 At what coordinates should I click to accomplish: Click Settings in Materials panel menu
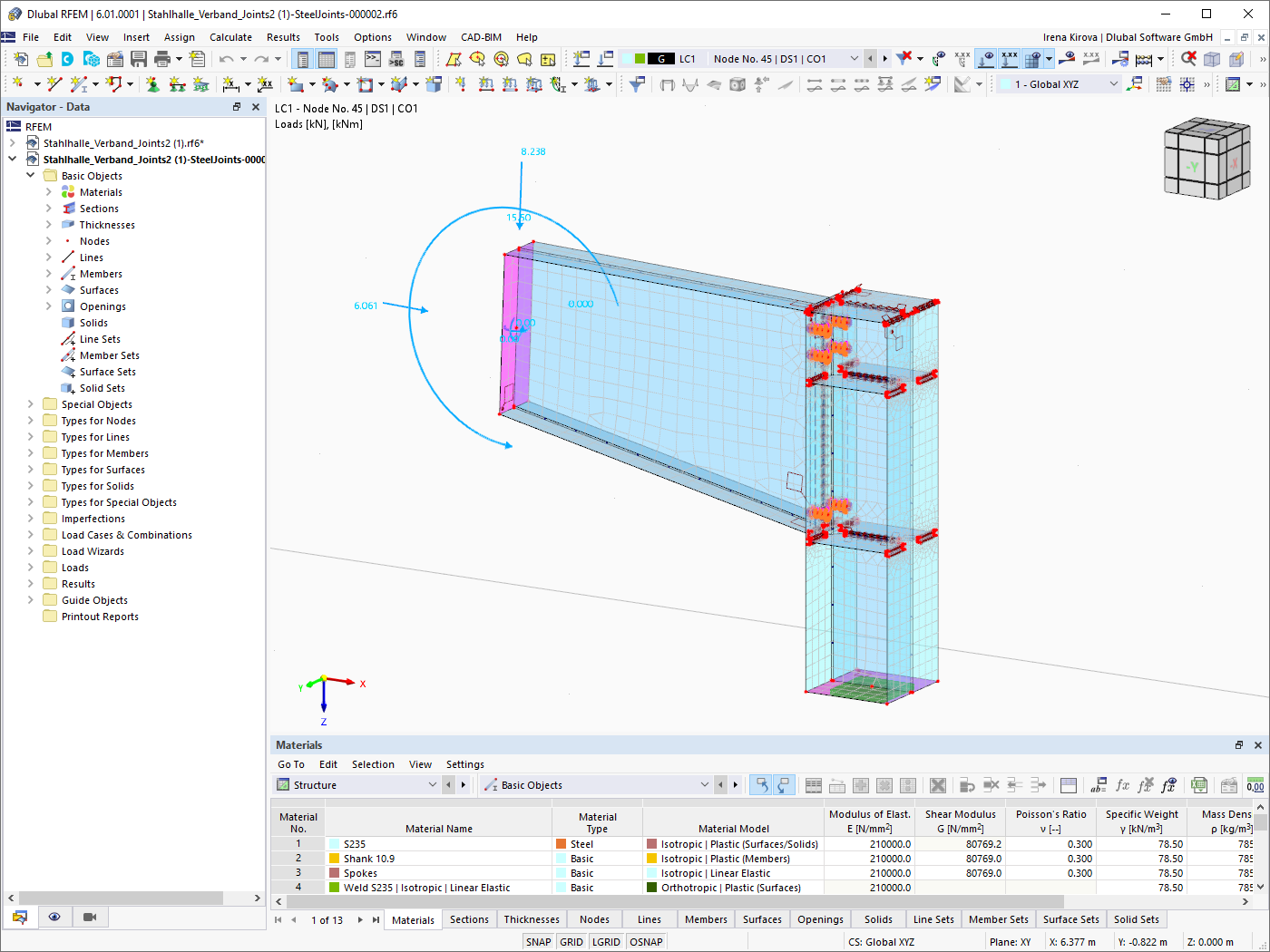(465, 764)
